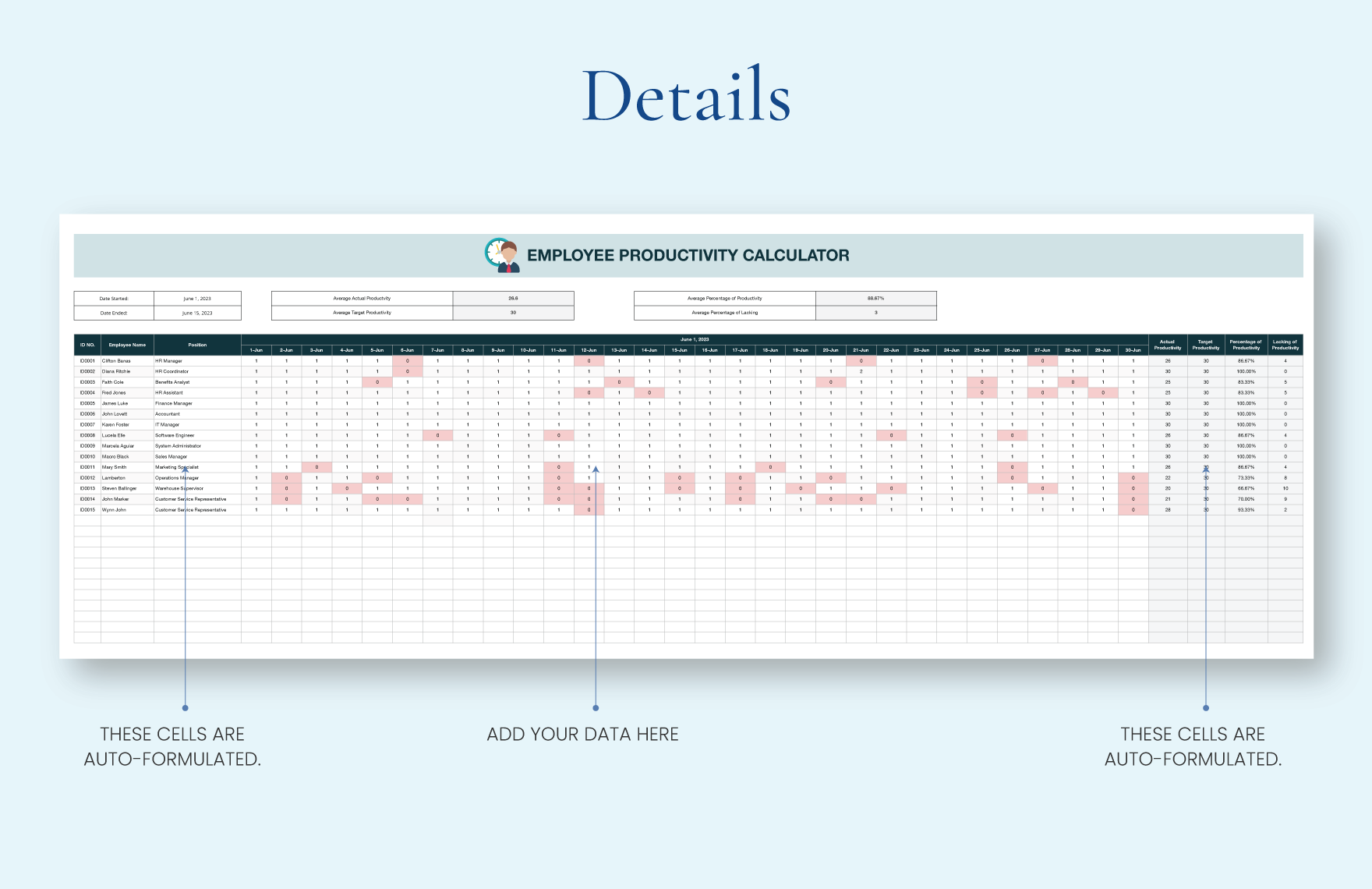Select the highlighted 0 cell for Lamberton on 2-Jun
Viewport: 1372px width, 889px height.
[285, 477]
